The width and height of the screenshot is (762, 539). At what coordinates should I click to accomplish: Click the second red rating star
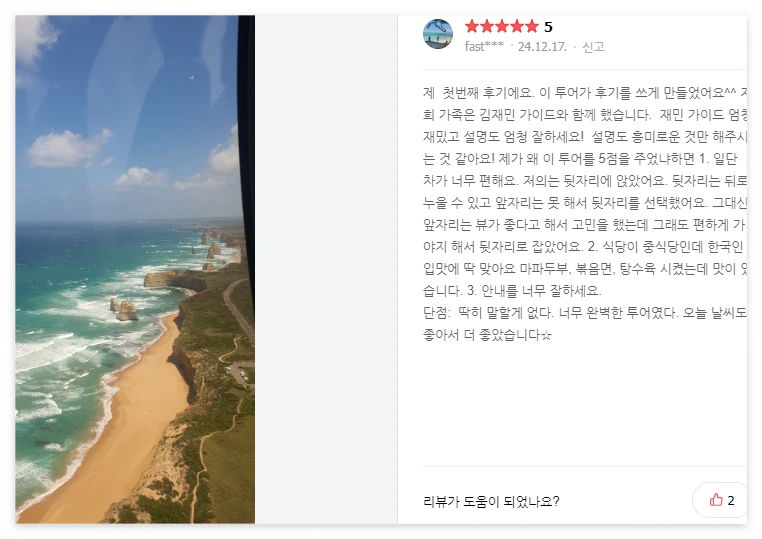point(487,26)
